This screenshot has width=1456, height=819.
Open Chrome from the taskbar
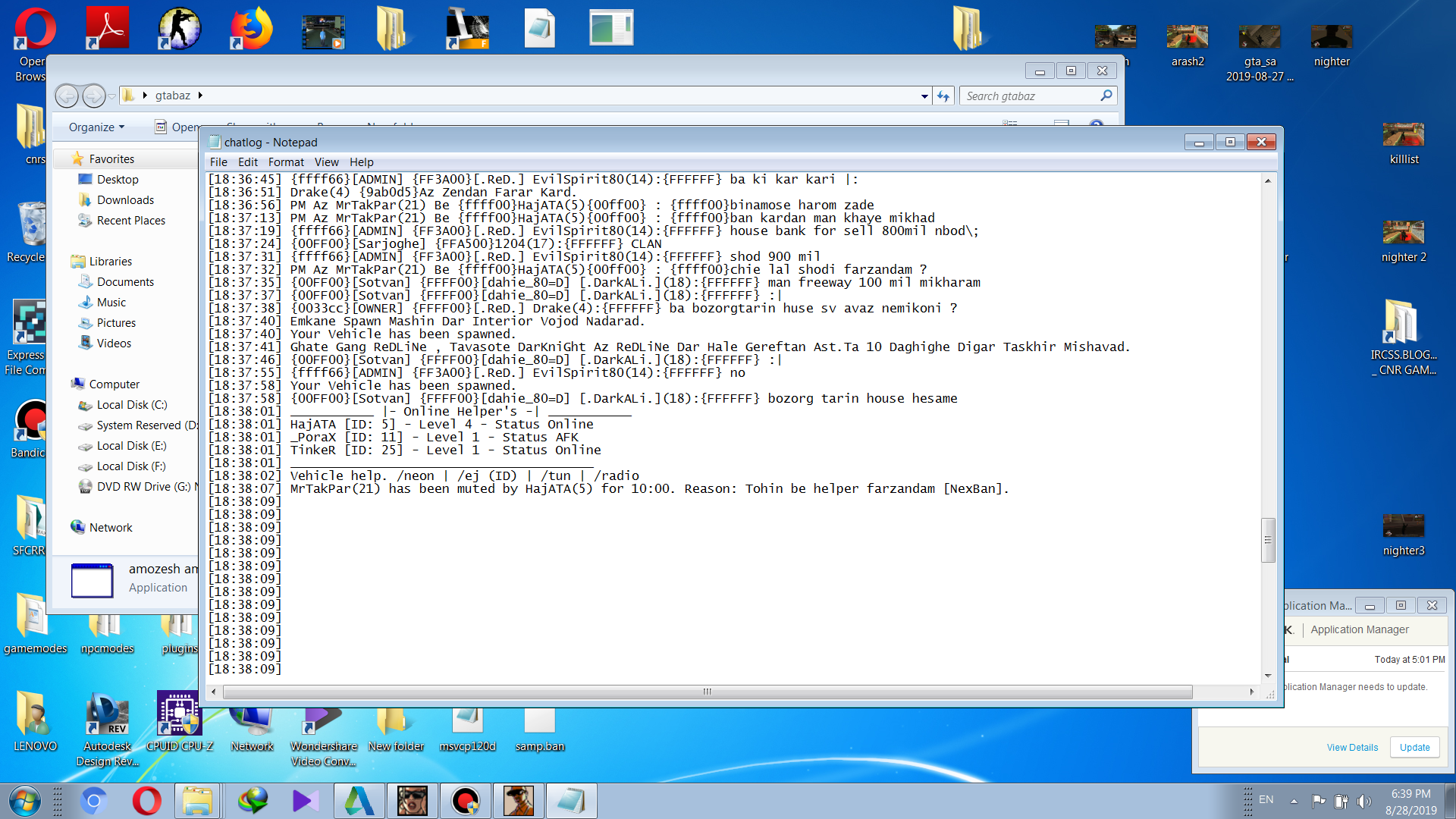94,801
